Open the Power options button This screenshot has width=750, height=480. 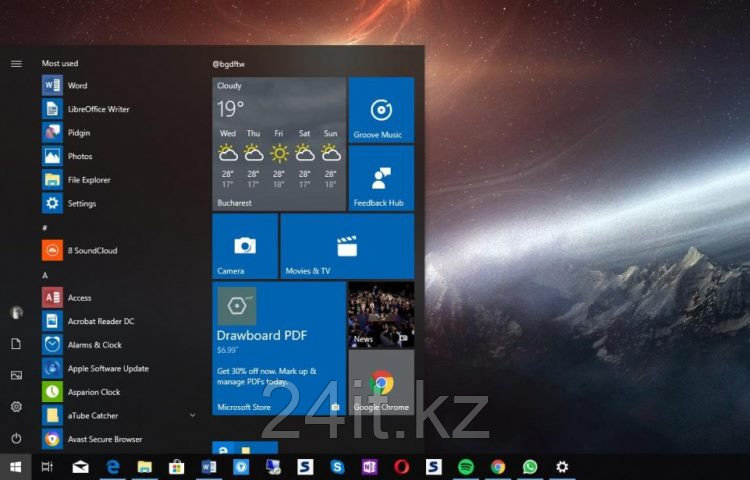click(x=16, y=438)
